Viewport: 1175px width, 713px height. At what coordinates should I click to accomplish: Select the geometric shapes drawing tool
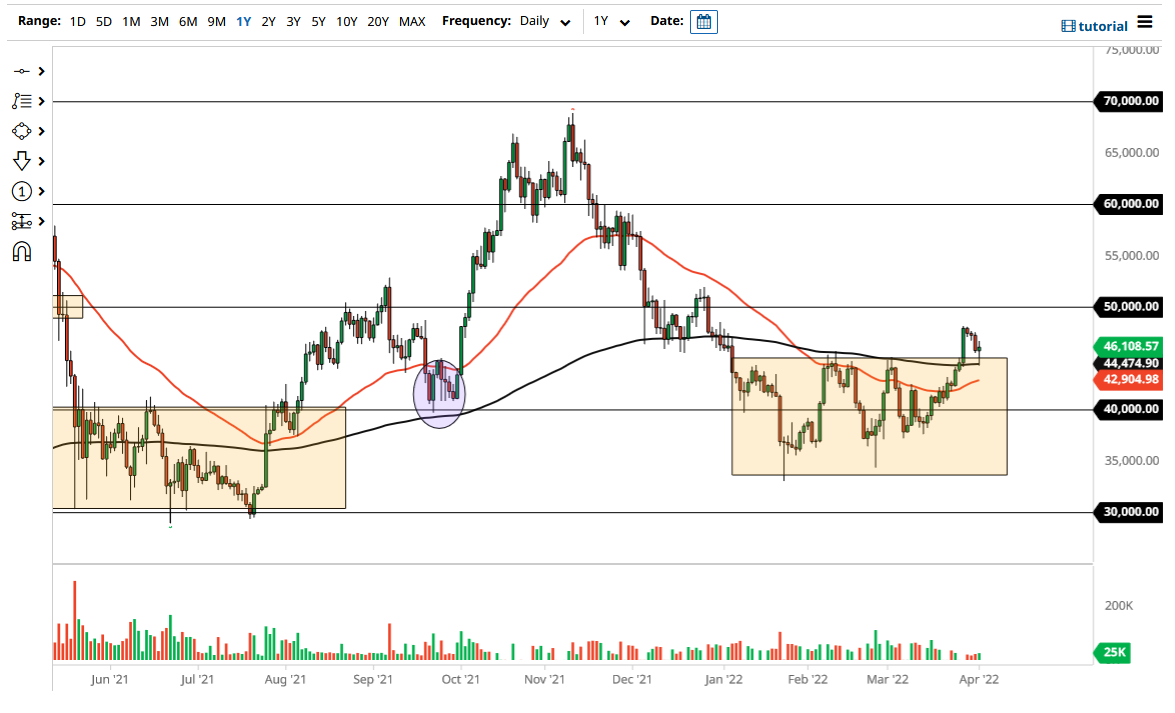[22, 131]
